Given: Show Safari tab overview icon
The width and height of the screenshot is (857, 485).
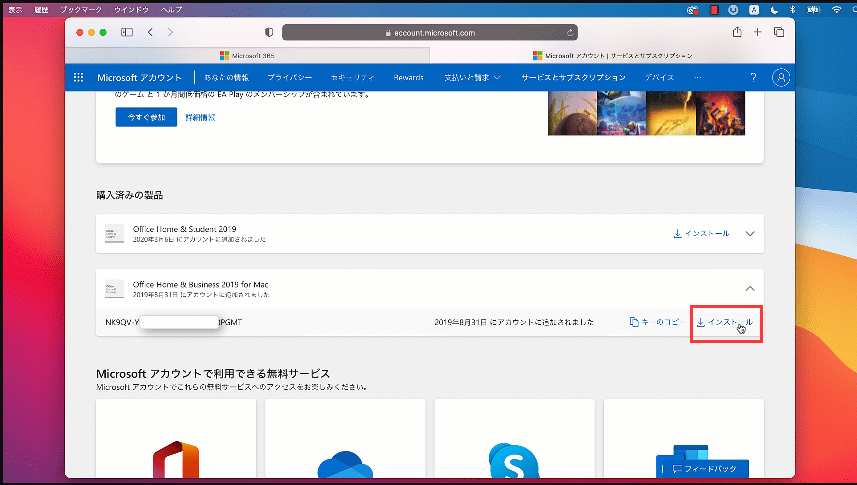Looking at the screenshot, I should click(779, 32).
